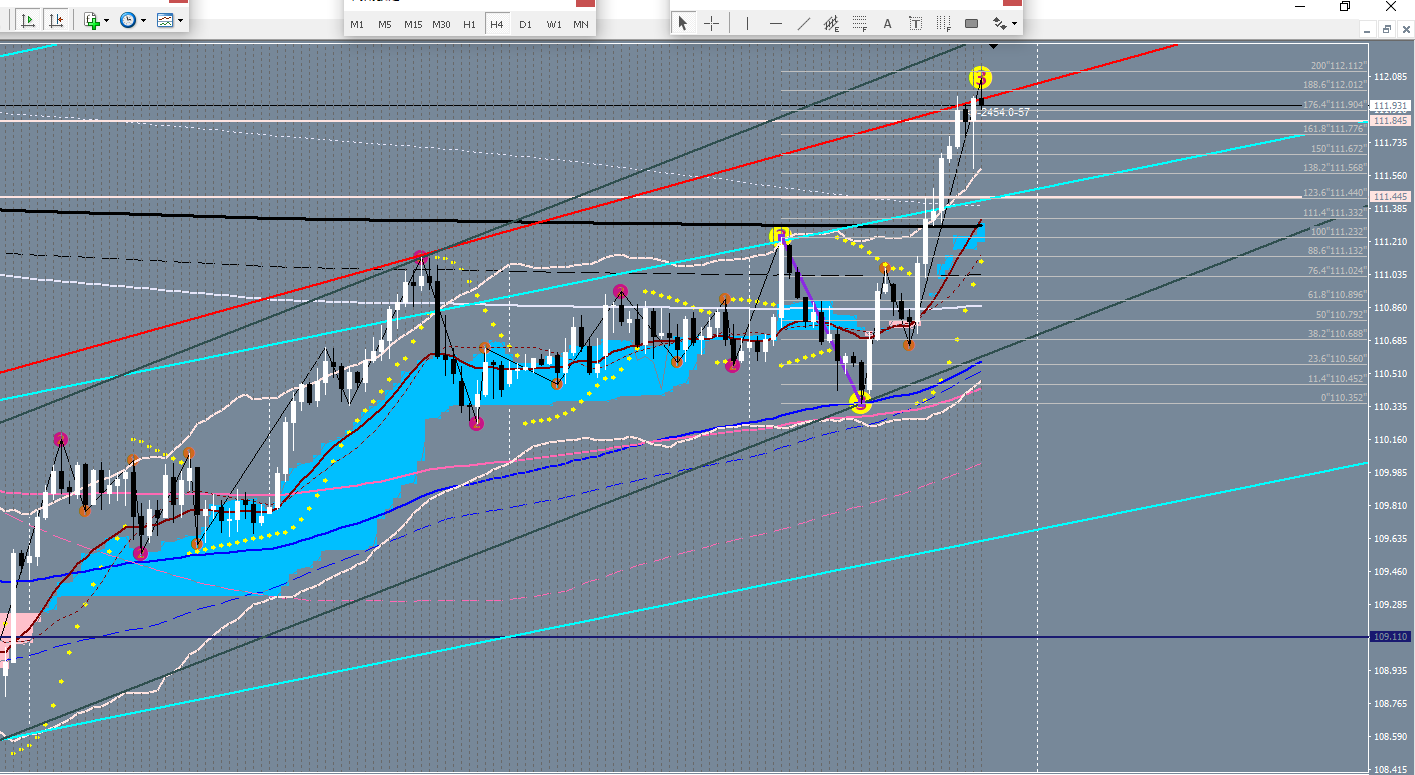Pick the horizontal line tool
The image size is (1415, 775).
click(776, 23)
